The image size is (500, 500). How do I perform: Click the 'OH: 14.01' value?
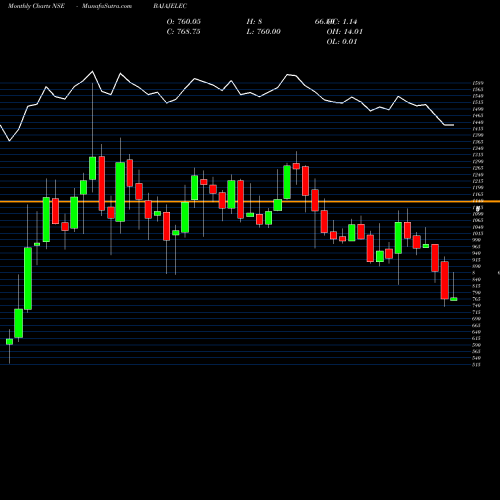[x=344, y=32]
